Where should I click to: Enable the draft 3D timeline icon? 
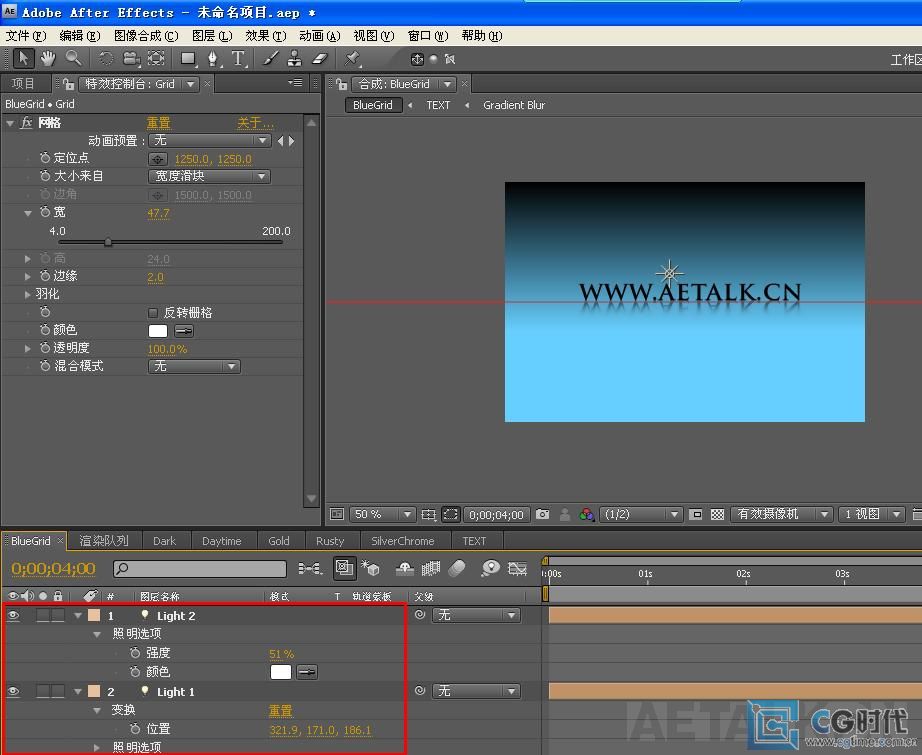(370, 568)
